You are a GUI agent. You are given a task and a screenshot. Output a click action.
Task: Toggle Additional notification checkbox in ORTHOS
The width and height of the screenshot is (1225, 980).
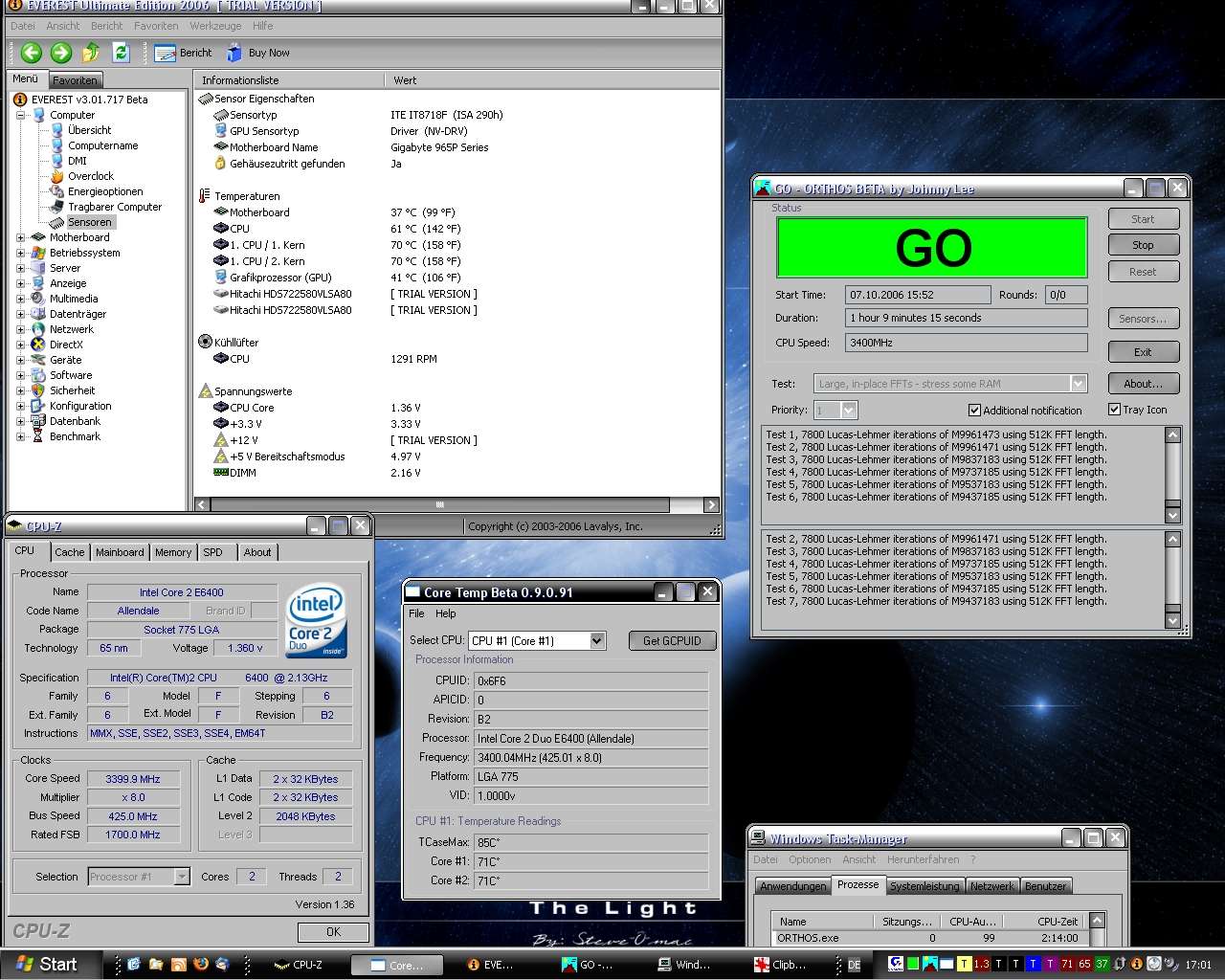click(x=974, y=411)
